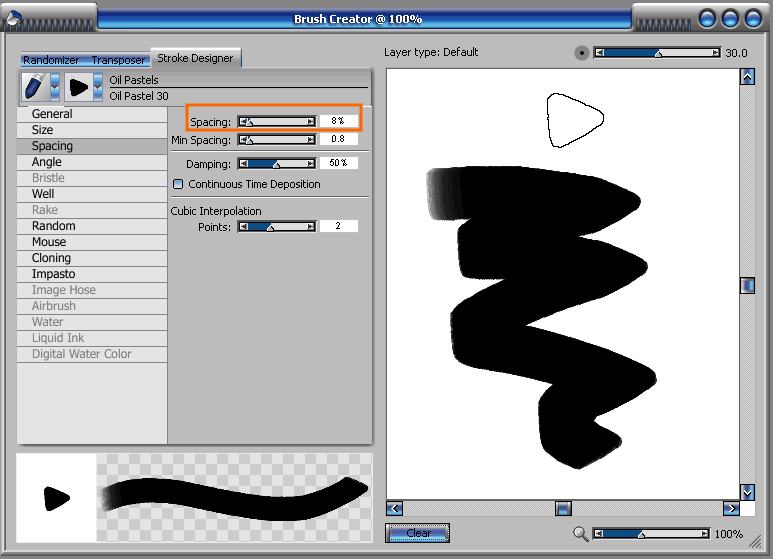This screenshot has height=559, width=773.
Task: Click the Cubic Interpolation Points slider
Action: (278, 227)
